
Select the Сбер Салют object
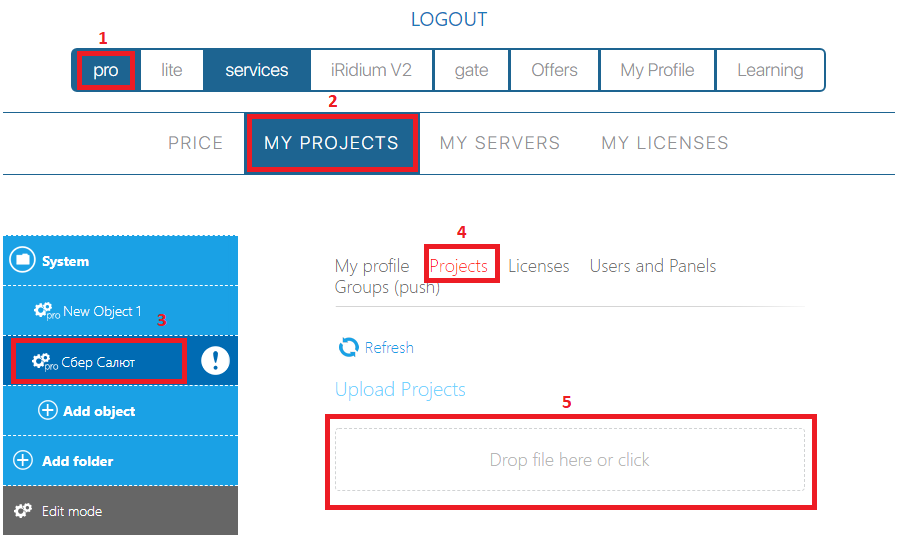98,361
